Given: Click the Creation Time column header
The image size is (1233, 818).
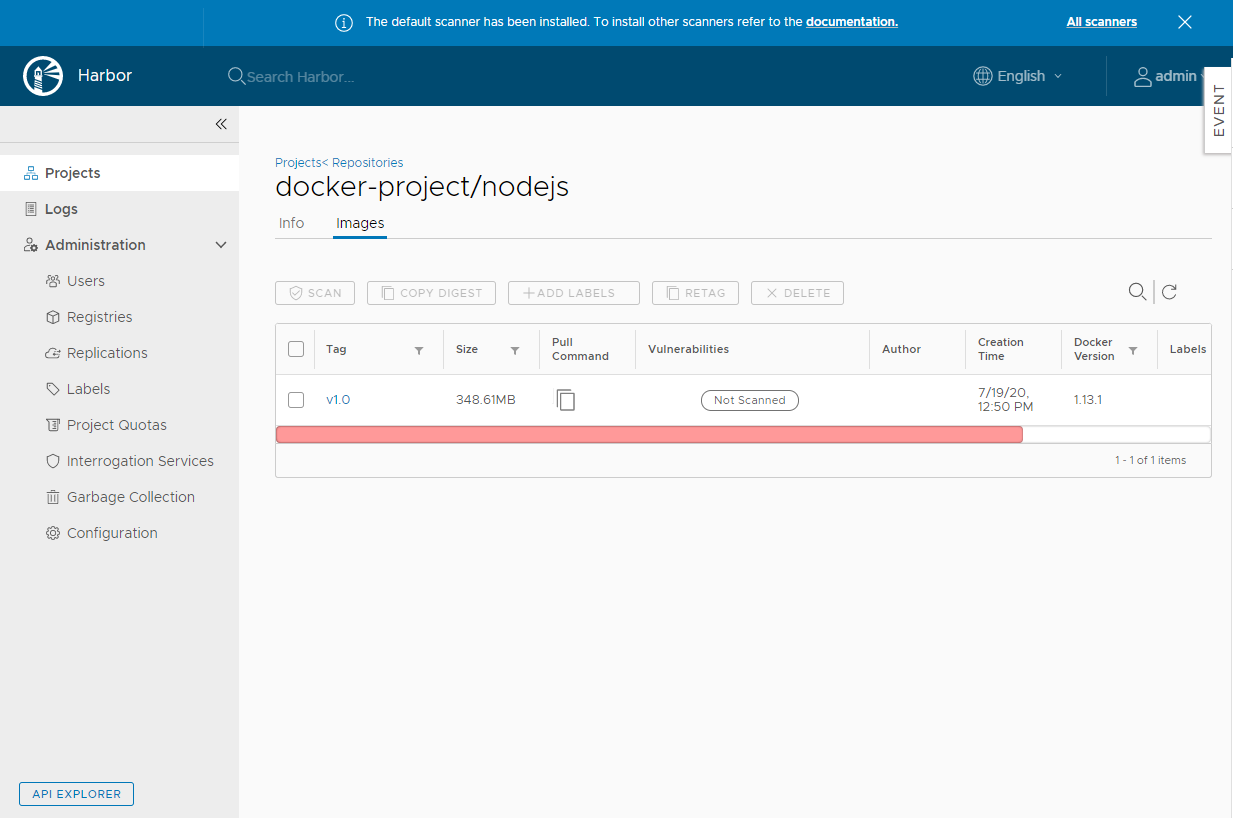Looking at the screenshot, I should (1001, 349).
